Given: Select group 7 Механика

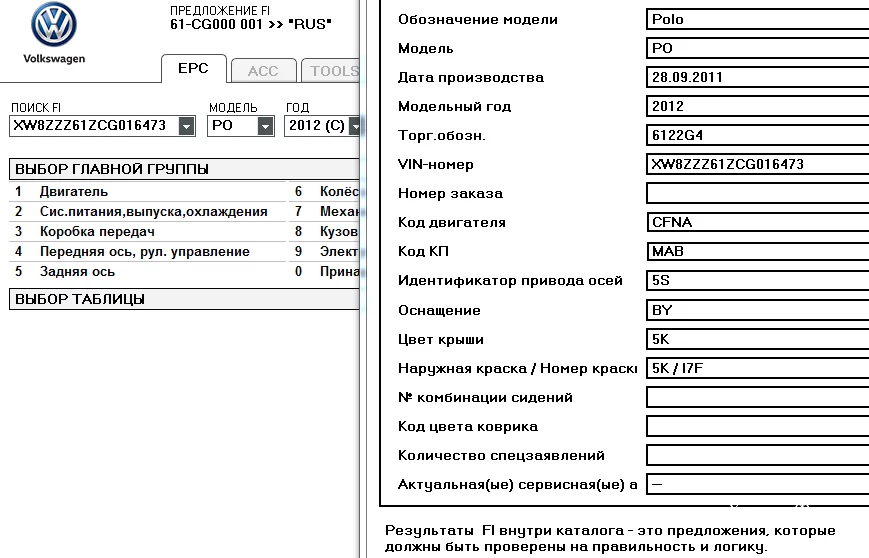Looking at the screenshot, I should click(x=324, y=212).
